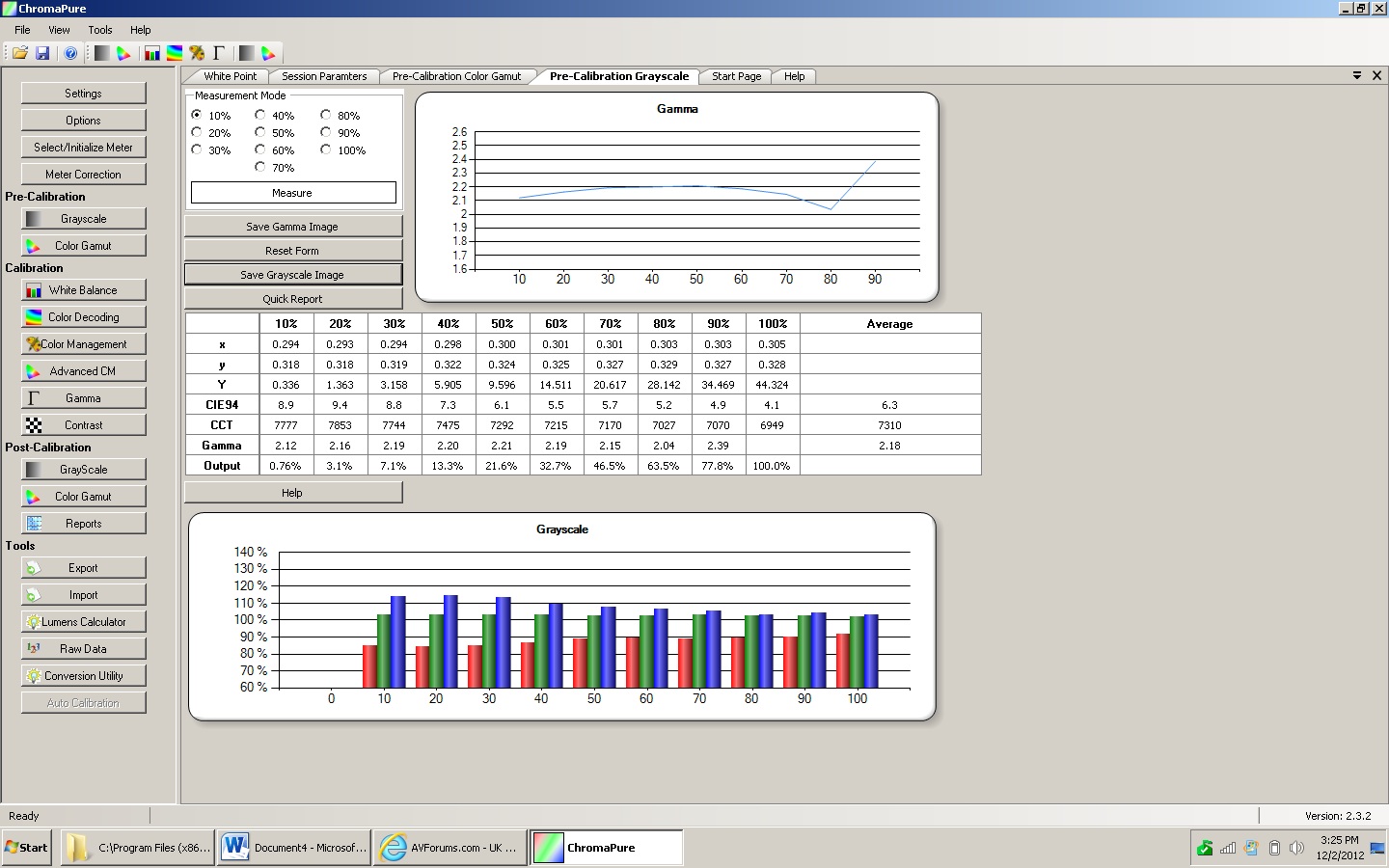This screenshot has width=1389, height=868.
Task: Open Color Decoding module in sidebar
Action: coord(84,317)
